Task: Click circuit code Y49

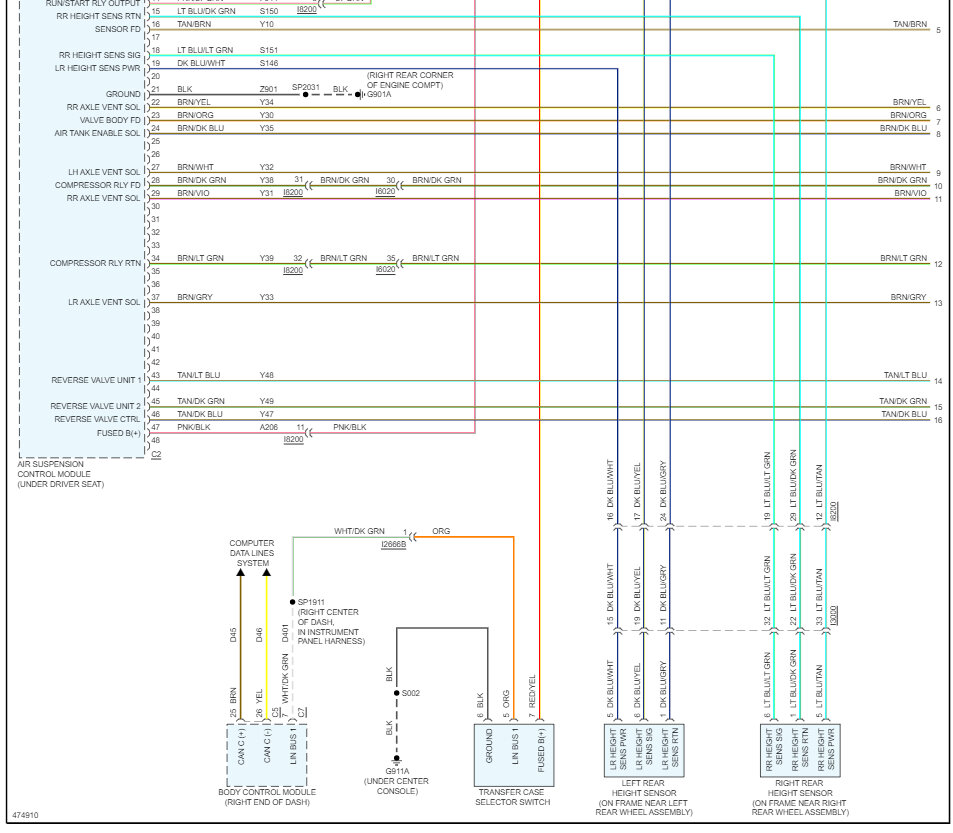Action: pos(267,402)
